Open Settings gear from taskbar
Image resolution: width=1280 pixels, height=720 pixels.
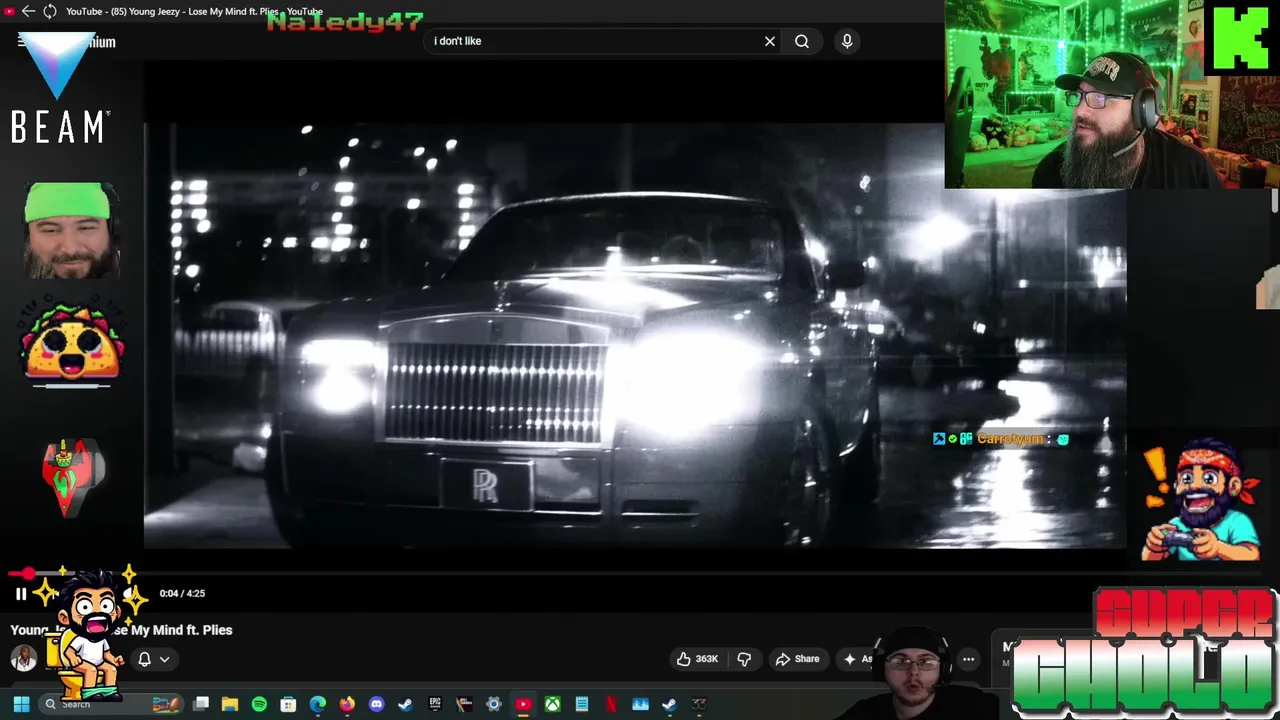click(493, 704)
